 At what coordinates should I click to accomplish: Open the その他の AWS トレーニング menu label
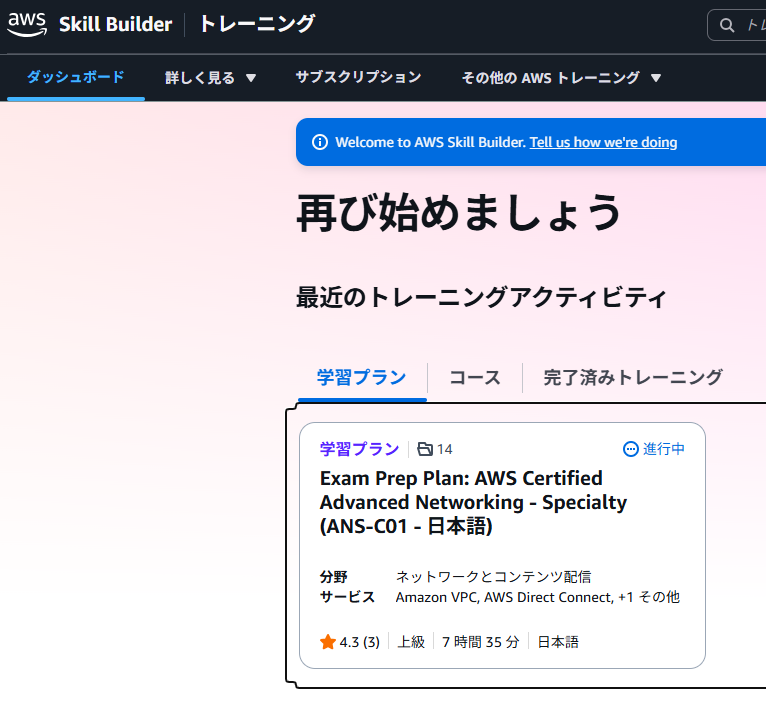click(x=551, y=78)
